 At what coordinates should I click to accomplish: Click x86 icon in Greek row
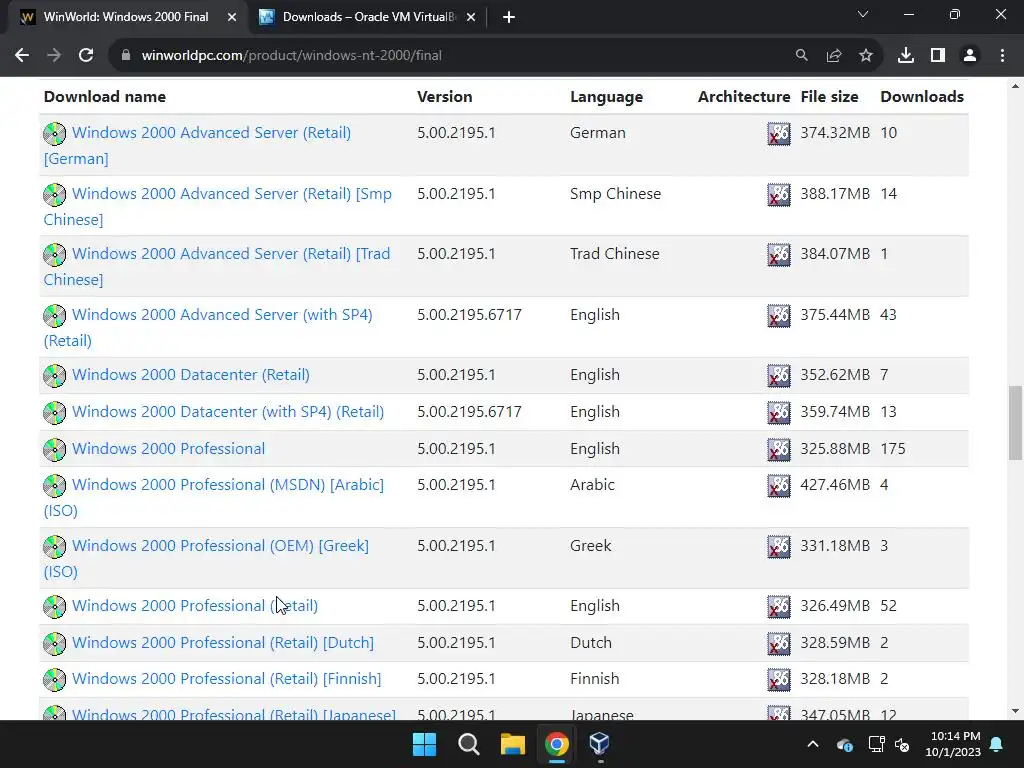[x=778, y=547]
